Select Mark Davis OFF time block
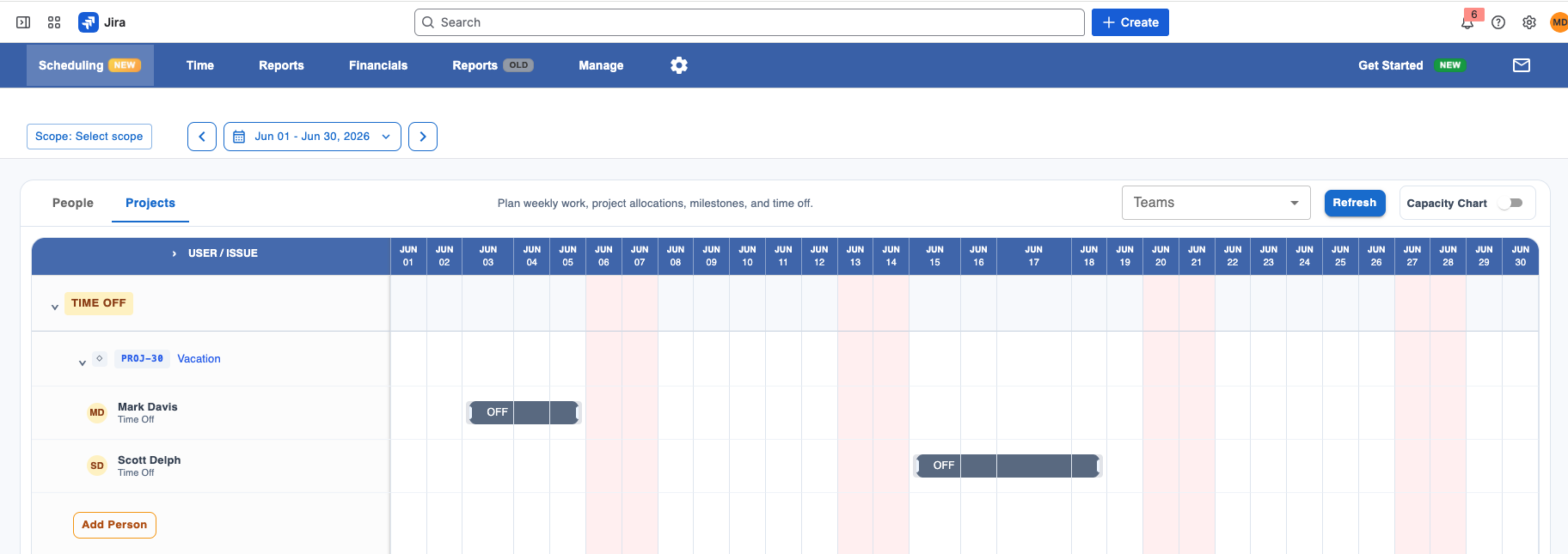 pos(524,412)
